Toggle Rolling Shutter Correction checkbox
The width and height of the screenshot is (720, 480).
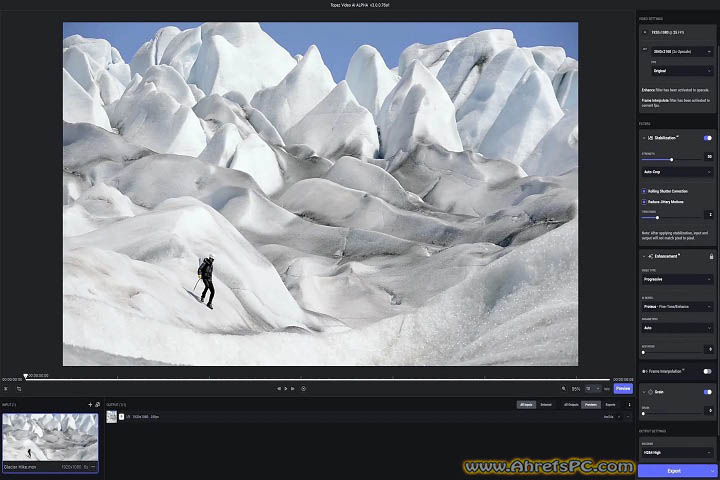click(x=644, y=191)
